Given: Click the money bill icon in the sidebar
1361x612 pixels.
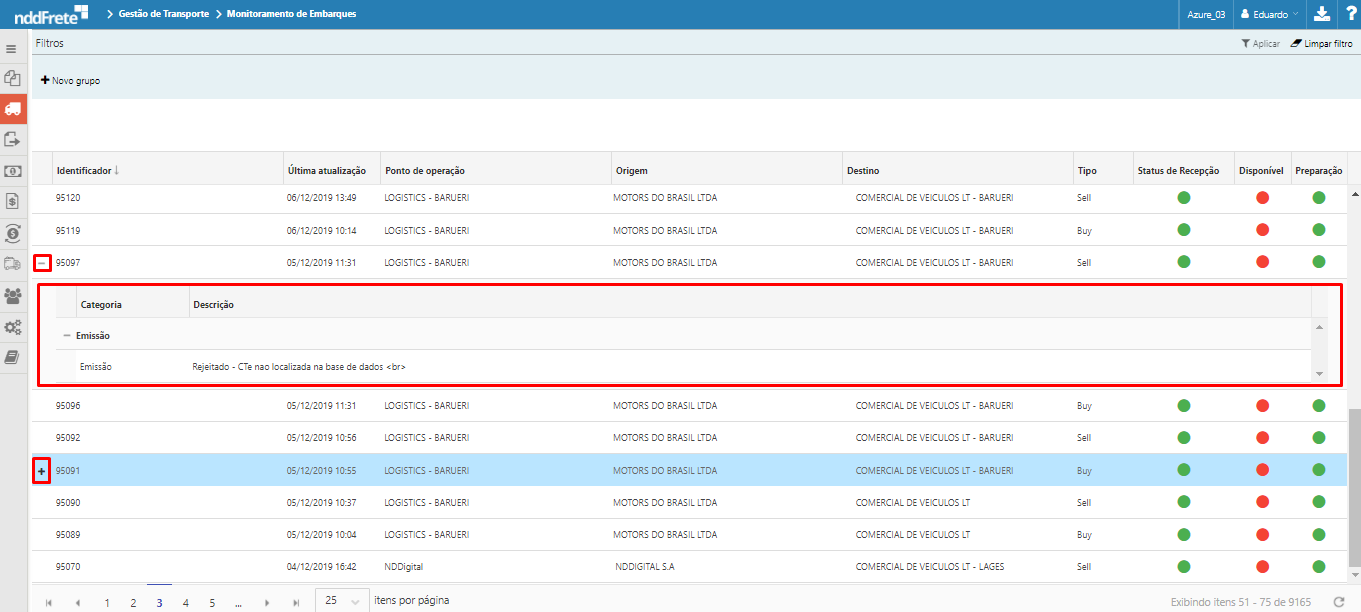Looking at the screenshot, I should click(13, 171).
